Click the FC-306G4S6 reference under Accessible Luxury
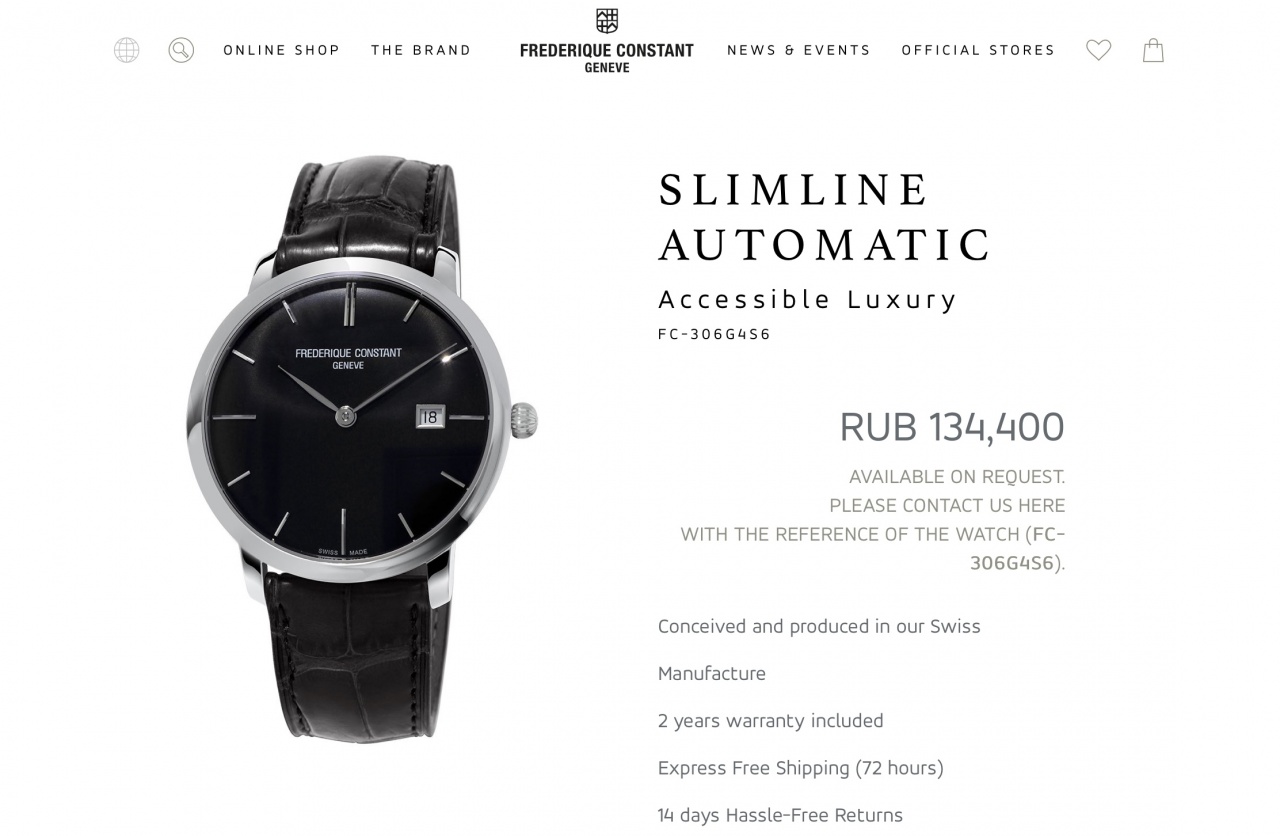The height and width of the screenshot is (836, 1280). pos(714,334)
